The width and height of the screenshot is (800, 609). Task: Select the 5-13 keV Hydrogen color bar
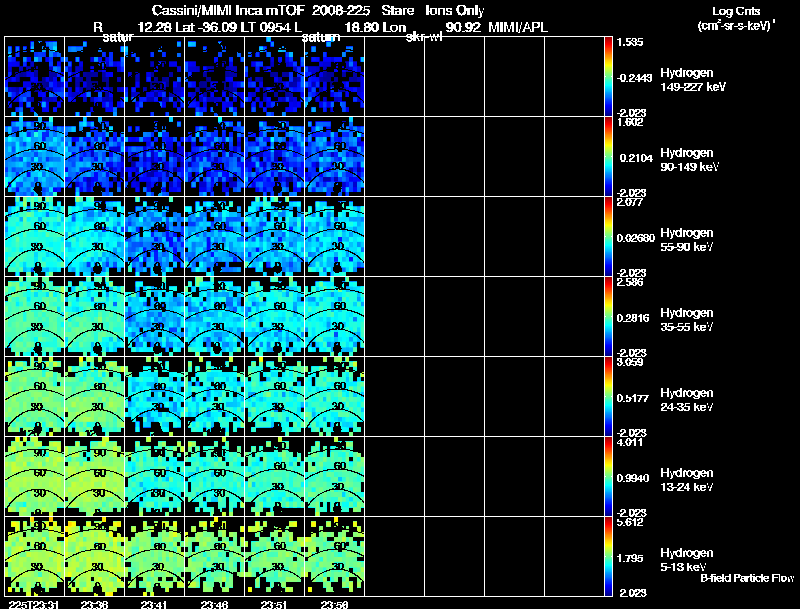[609, 556]
